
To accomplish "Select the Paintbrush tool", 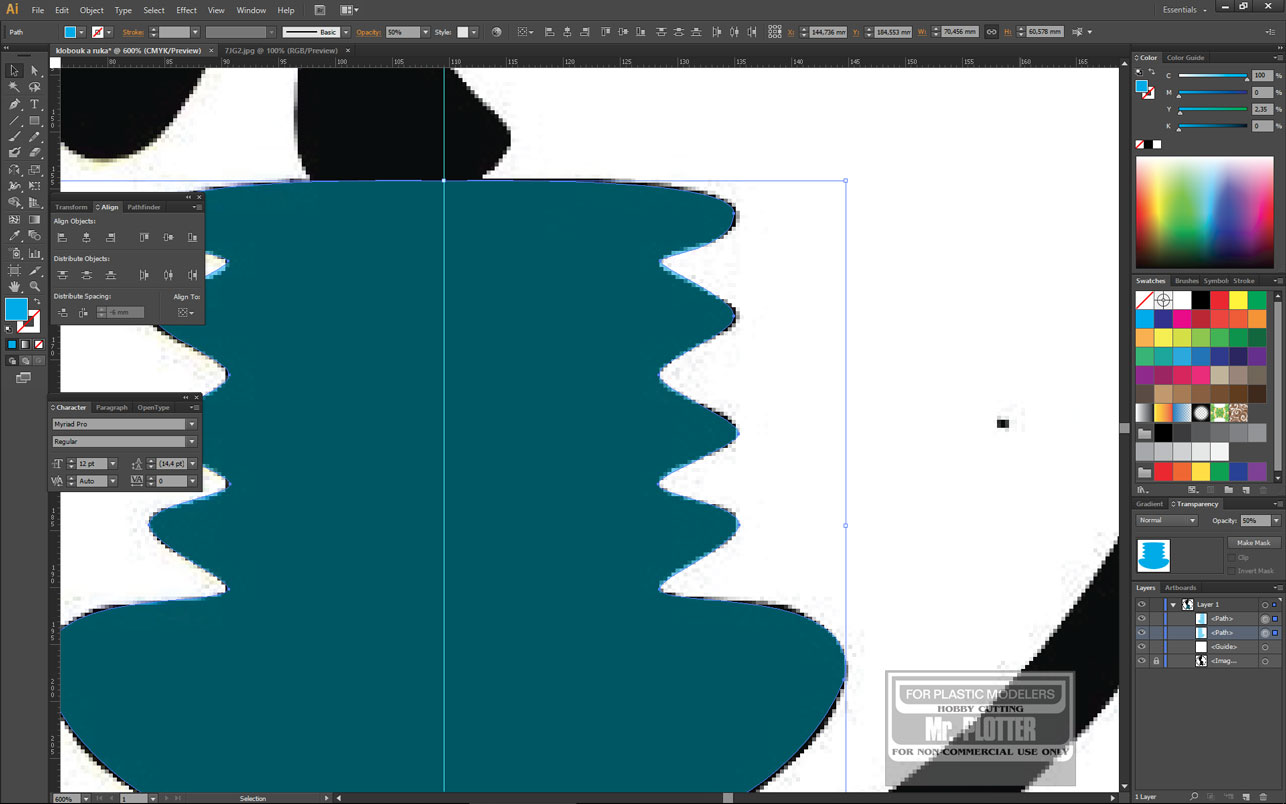I will (x=14, y=137).
